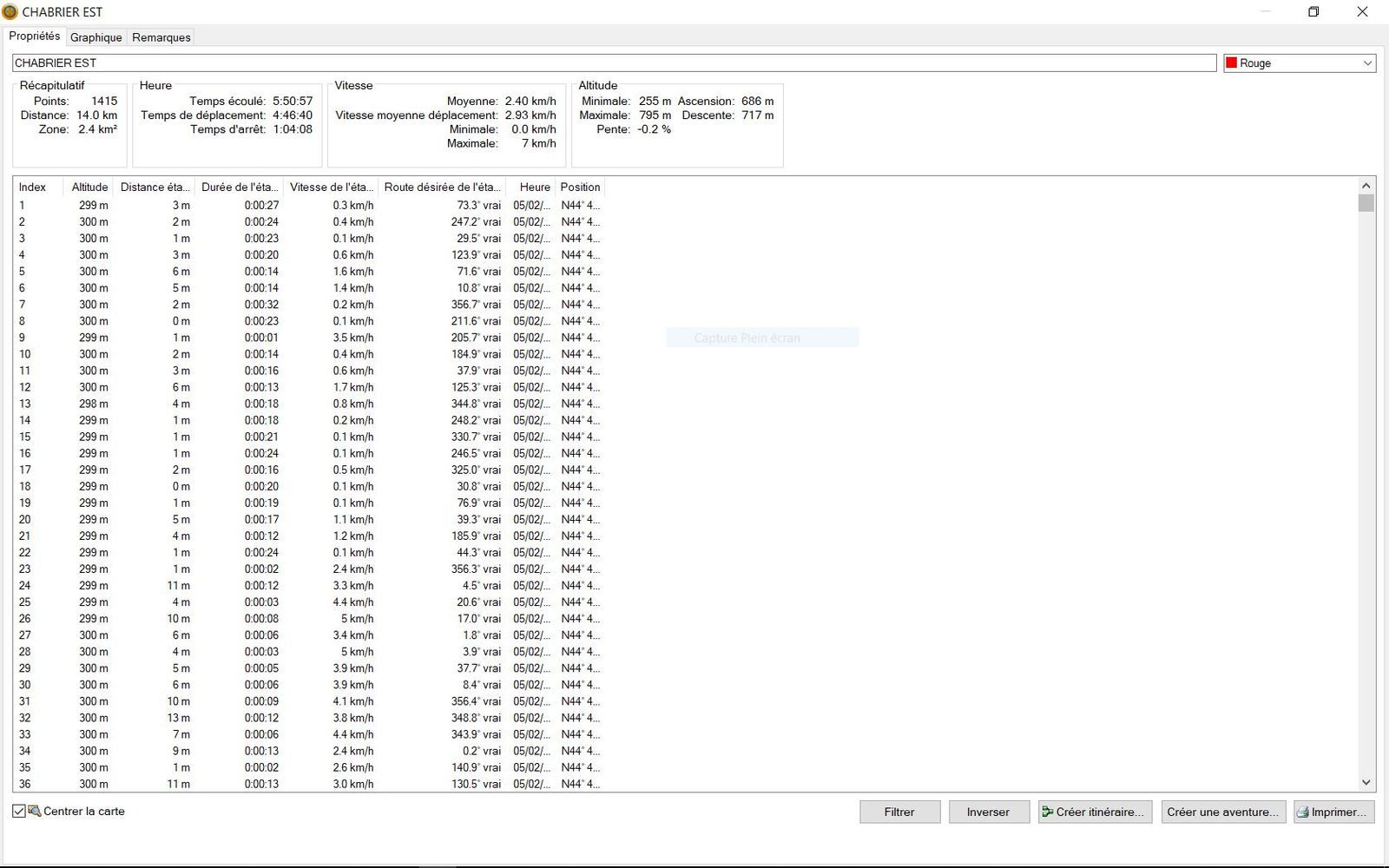The height and width of the screenshot is (868, 1389).
Task: Switch to the Graphique tab
Action: (x=95, y=37)
